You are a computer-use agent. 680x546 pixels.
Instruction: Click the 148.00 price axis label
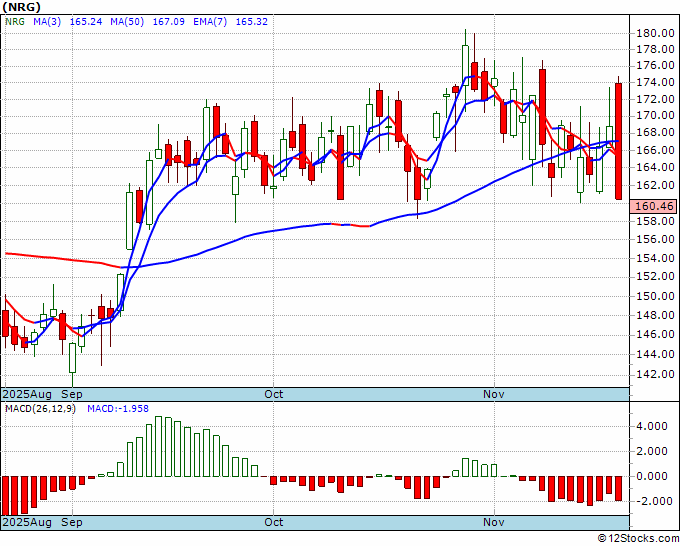coord(655,315)
